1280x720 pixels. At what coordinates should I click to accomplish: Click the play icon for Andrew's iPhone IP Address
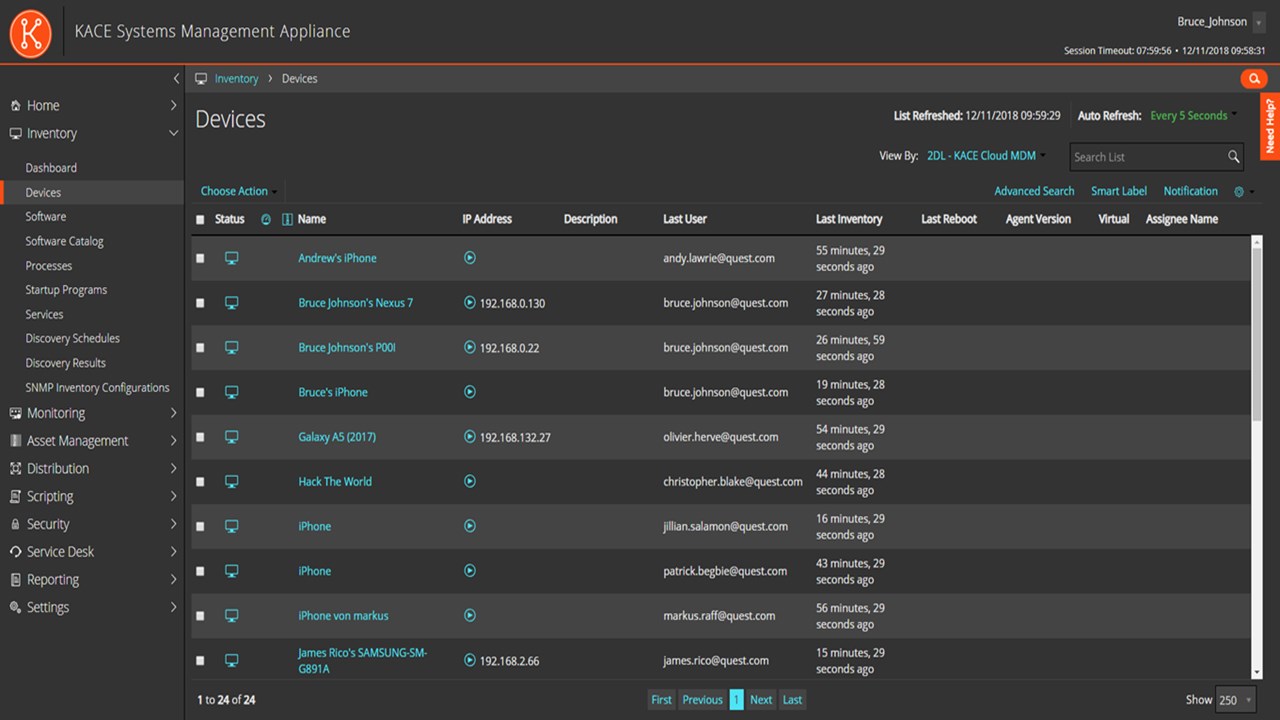click(x=470, y=258)
